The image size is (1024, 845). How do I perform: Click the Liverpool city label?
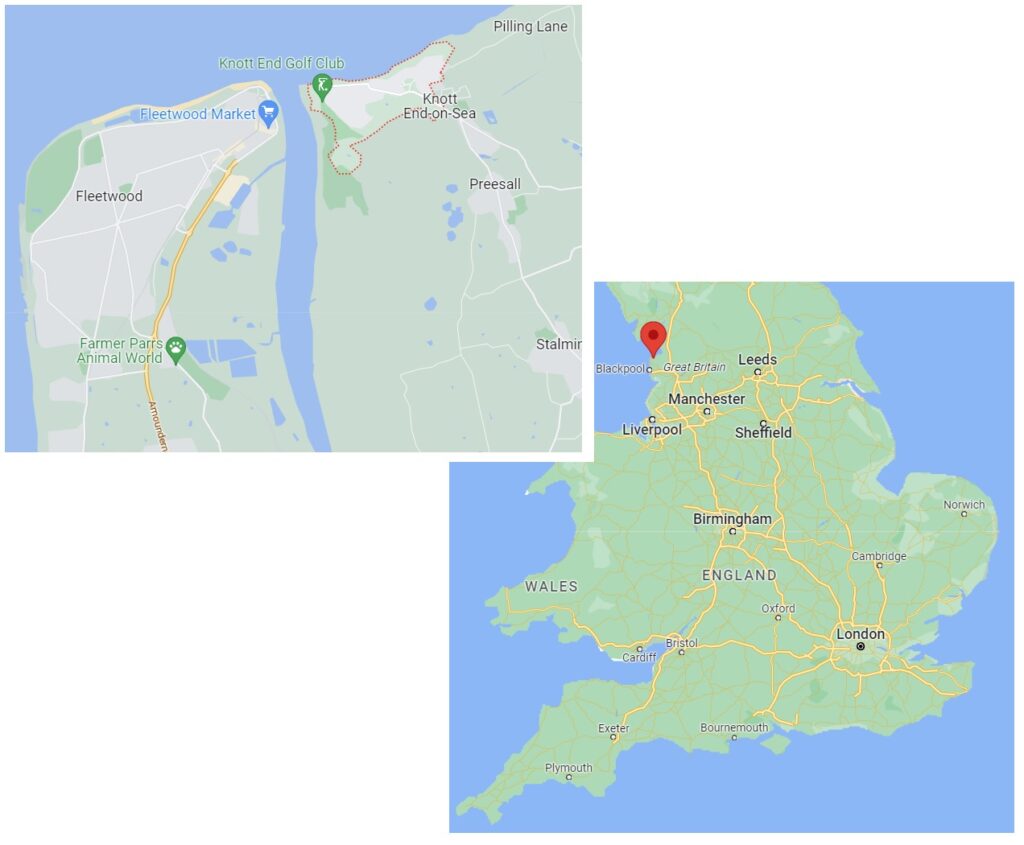[652, 430]
